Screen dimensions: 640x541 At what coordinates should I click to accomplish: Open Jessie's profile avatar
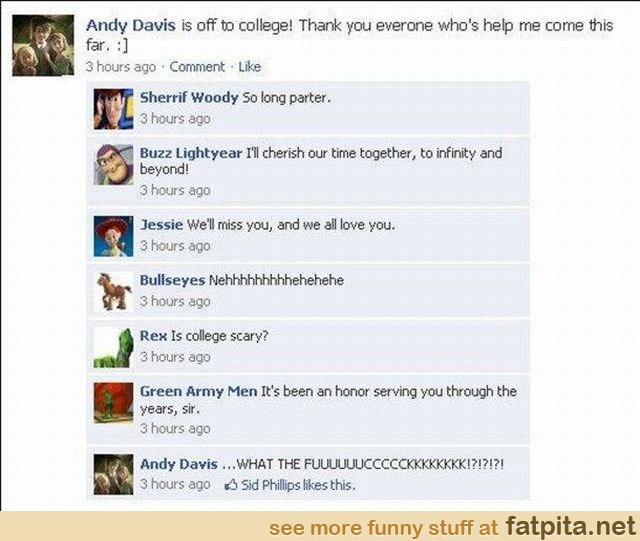(x=113, y=236)
